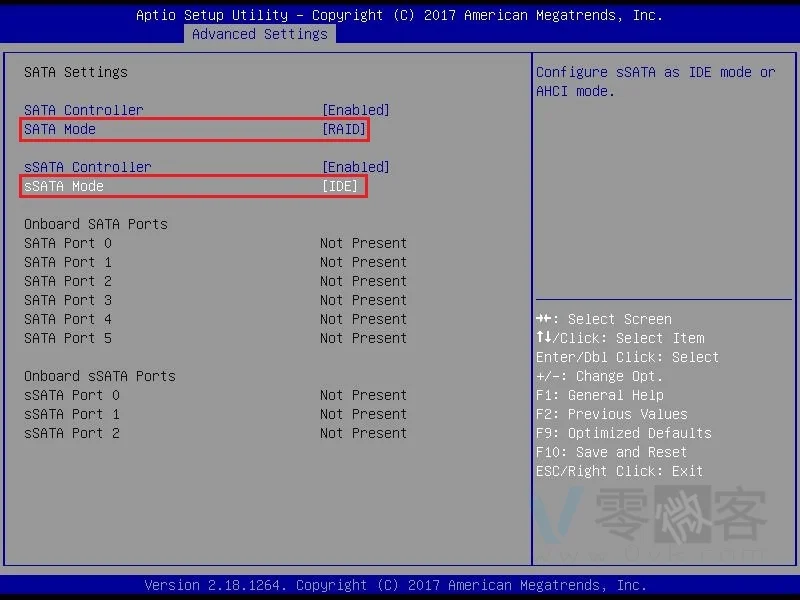Open sSATA Mode IDE option list

click(x=340, y=186)
